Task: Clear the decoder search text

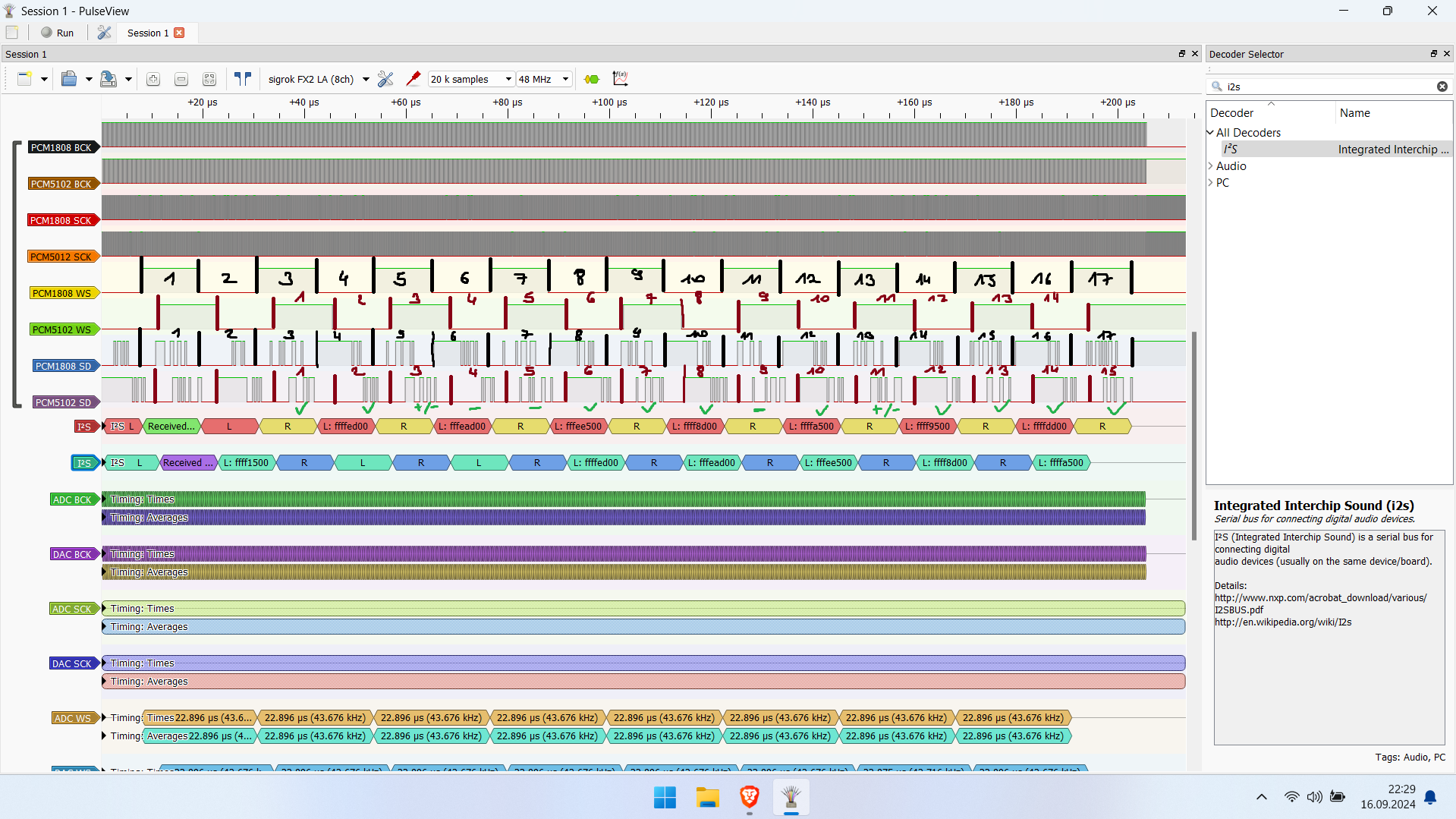Action: click(x=1442, y=87)
